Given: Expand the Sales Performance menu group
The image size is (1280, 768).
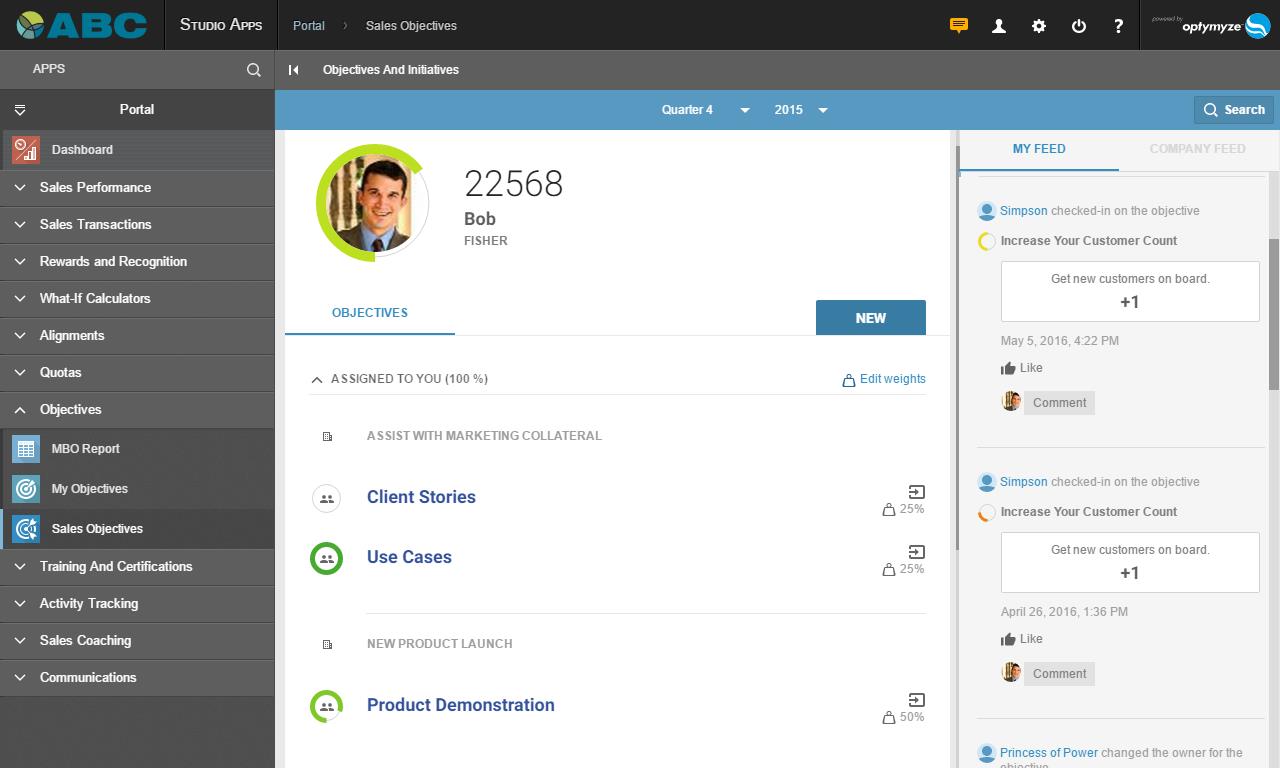Looking at the screenshot, I should (x=95, y=187).
